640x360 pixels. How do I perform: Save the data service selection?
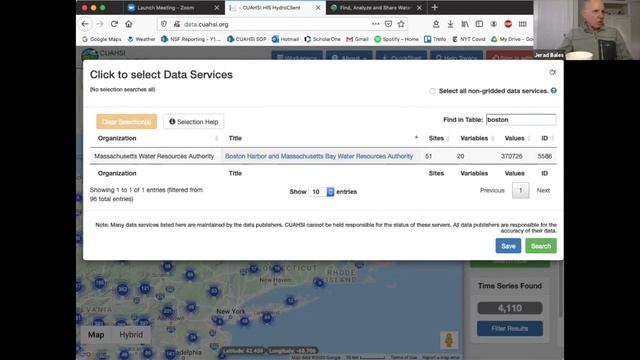point(508,246)
